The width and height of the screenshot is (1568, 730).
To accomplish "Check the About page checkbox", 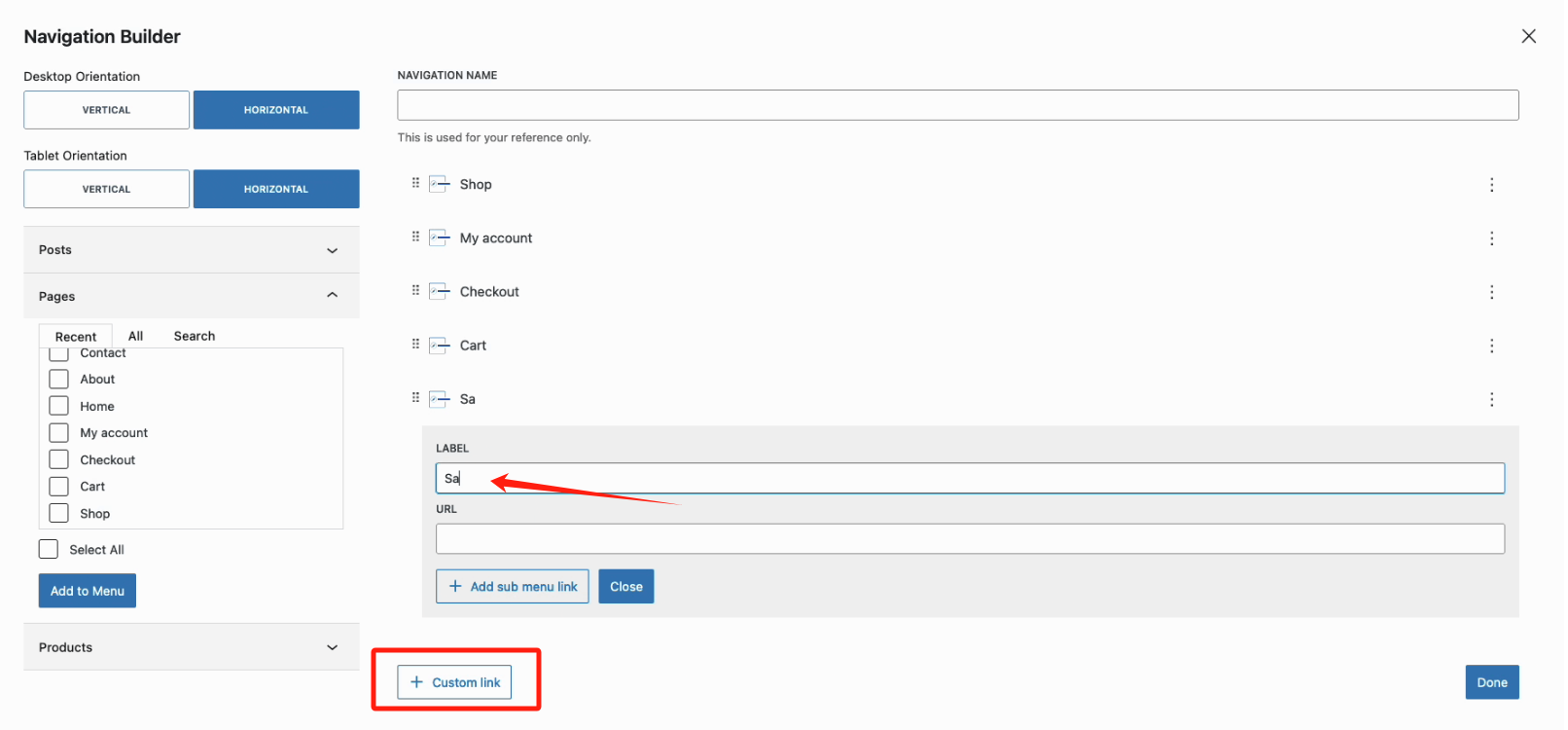I will point(59,380).
